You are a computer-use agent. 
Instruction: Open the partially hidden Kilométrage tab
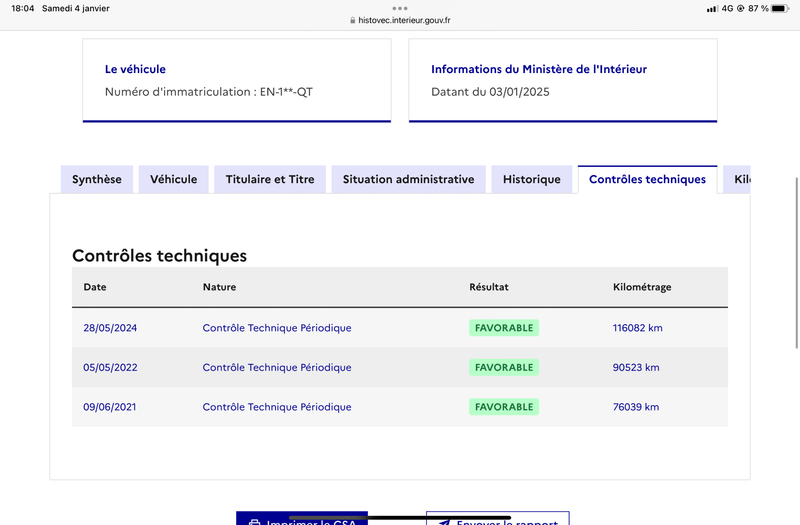tap(737, 180)
